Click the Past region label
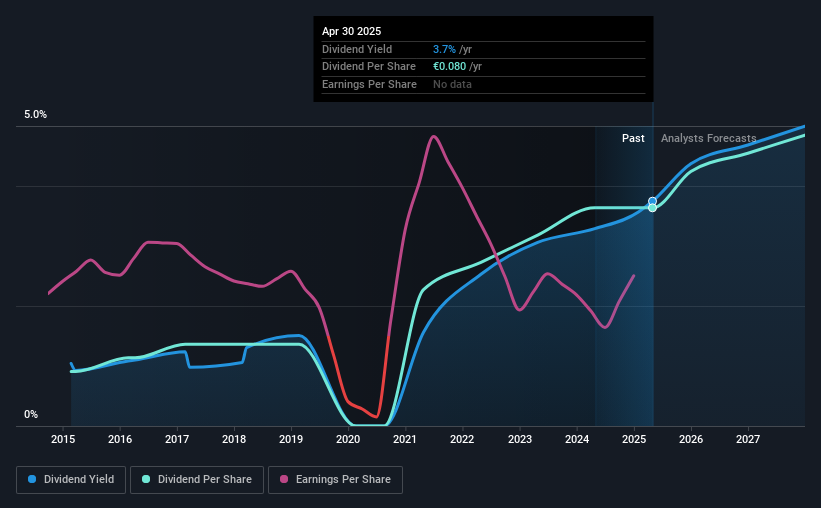 pos(633,138)
